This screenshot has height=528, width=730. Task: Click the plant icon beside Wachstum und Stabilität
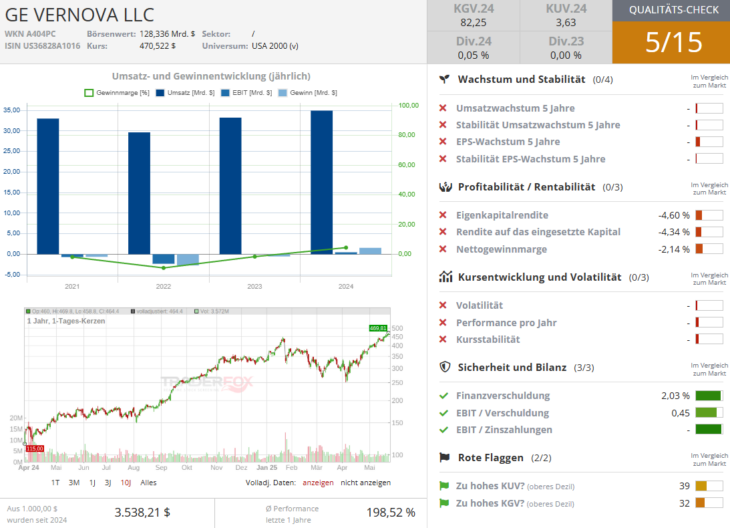445,79
